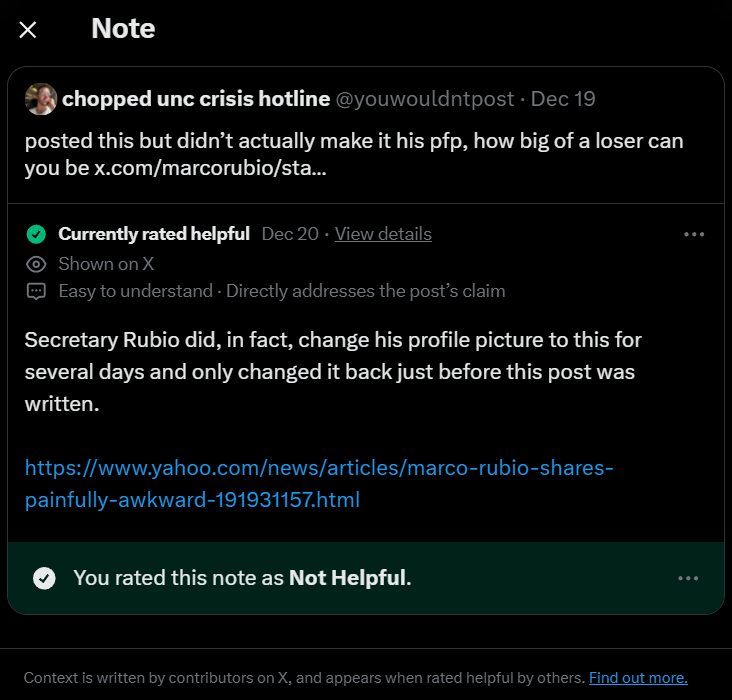Open the Dec 19 post timestamp
This screenshot has width=732, height=700.
pos(563,99)
